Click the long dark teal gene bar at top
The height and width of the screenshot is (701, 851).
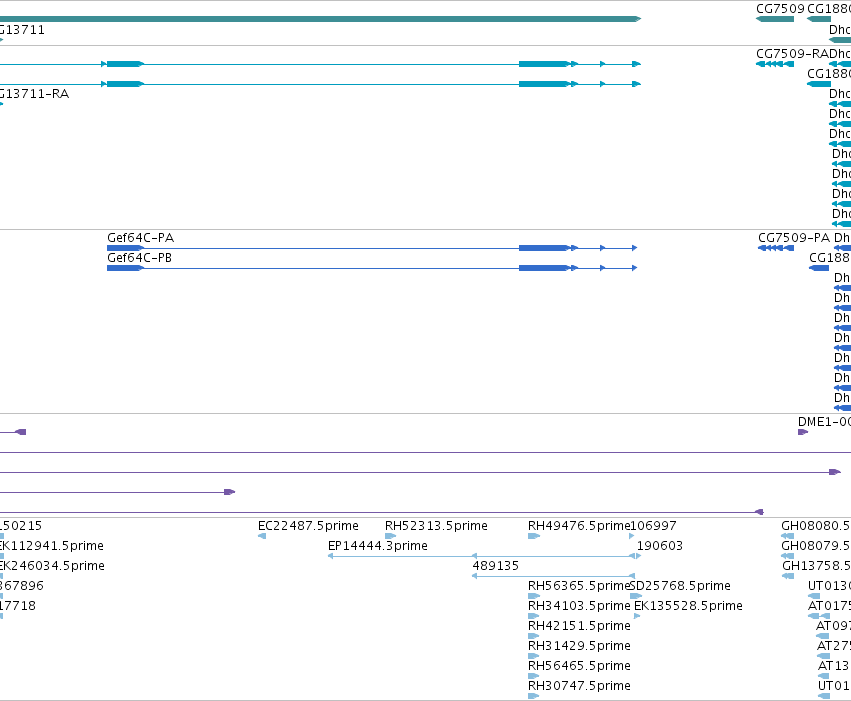pyautogui.click(x=320, y=19)
